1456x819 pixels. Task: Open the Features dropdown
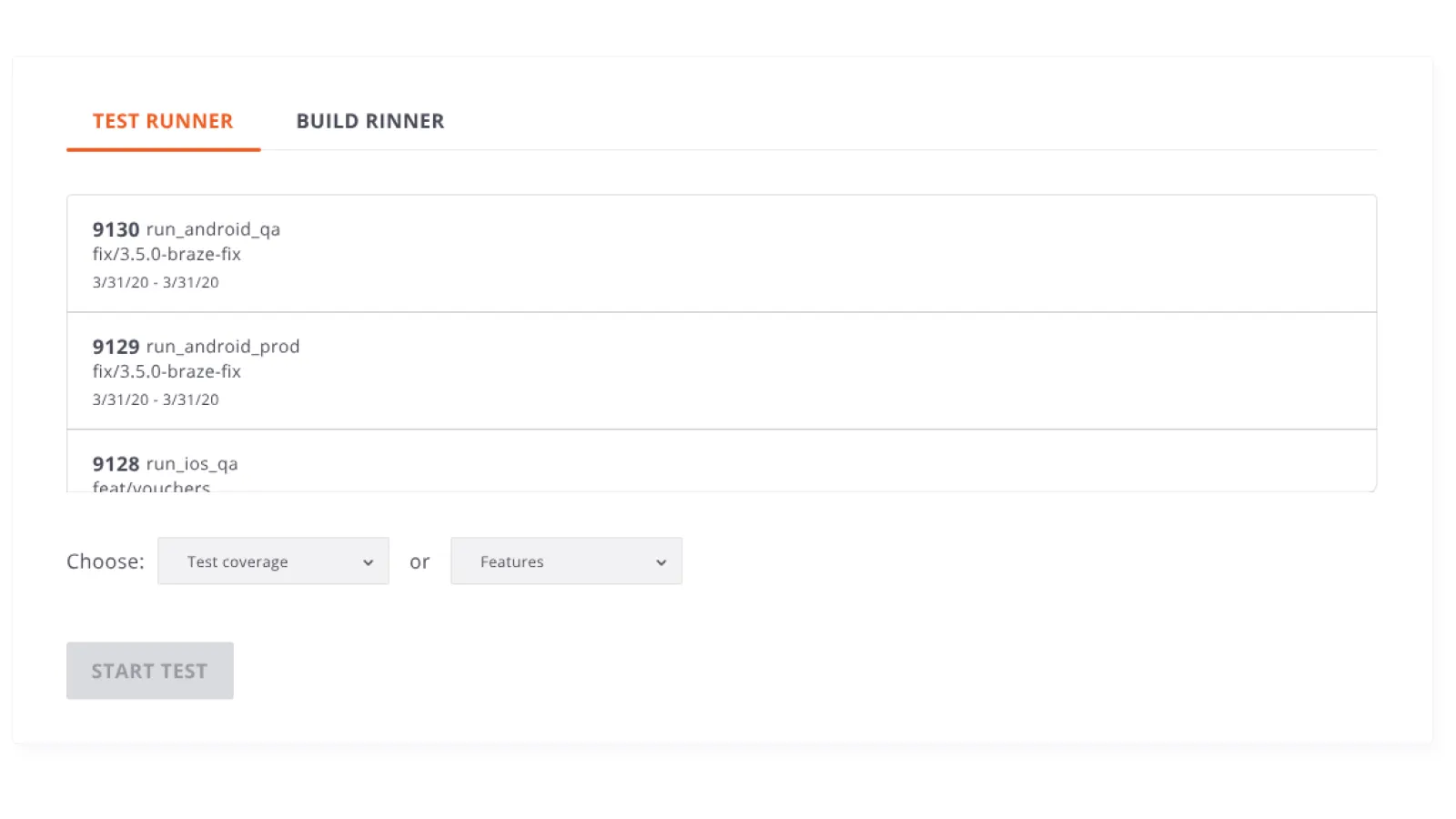(x=566, y=561)
